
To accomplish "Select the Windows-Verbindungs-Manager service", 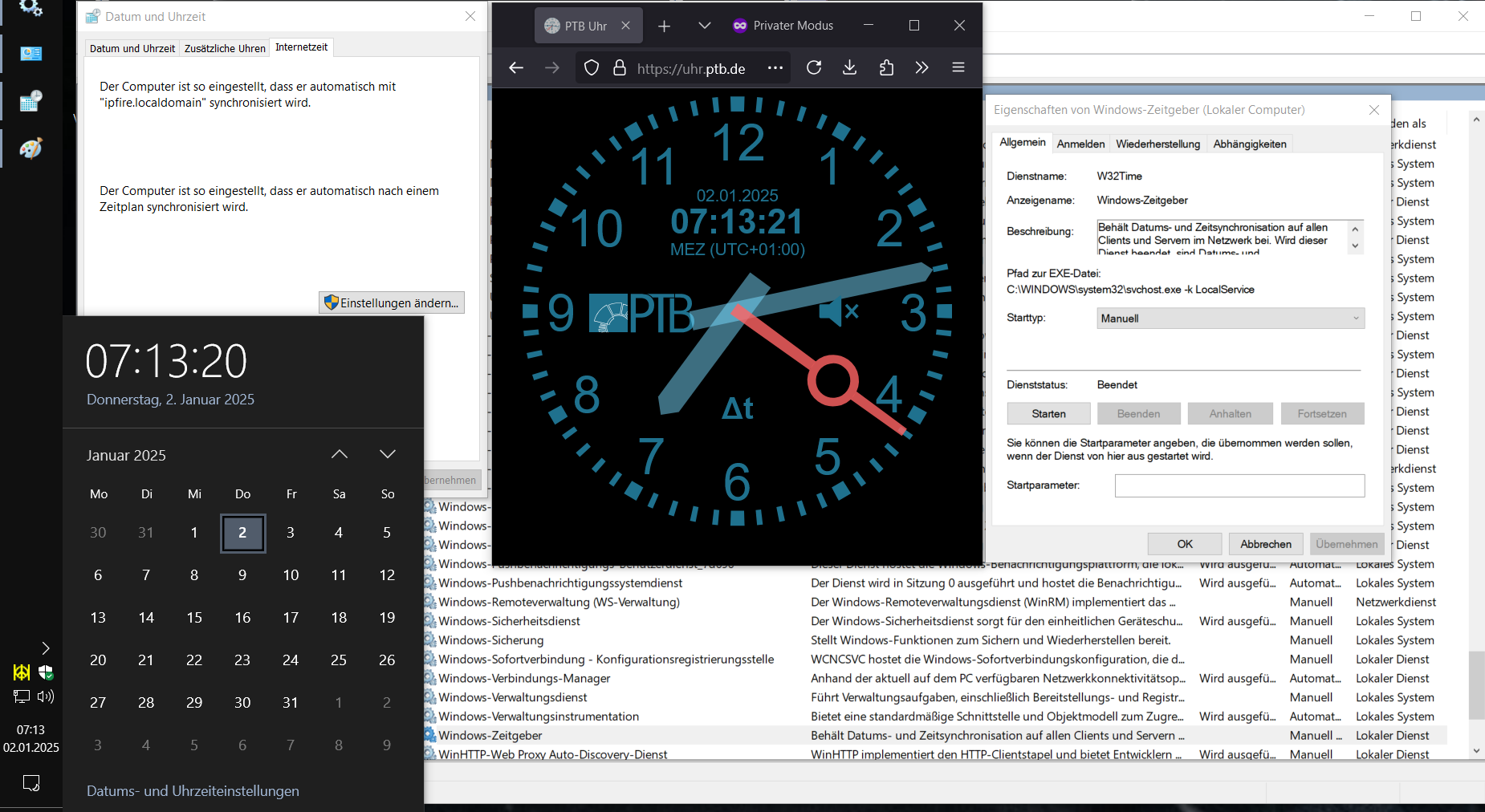I will coord(935,678).
